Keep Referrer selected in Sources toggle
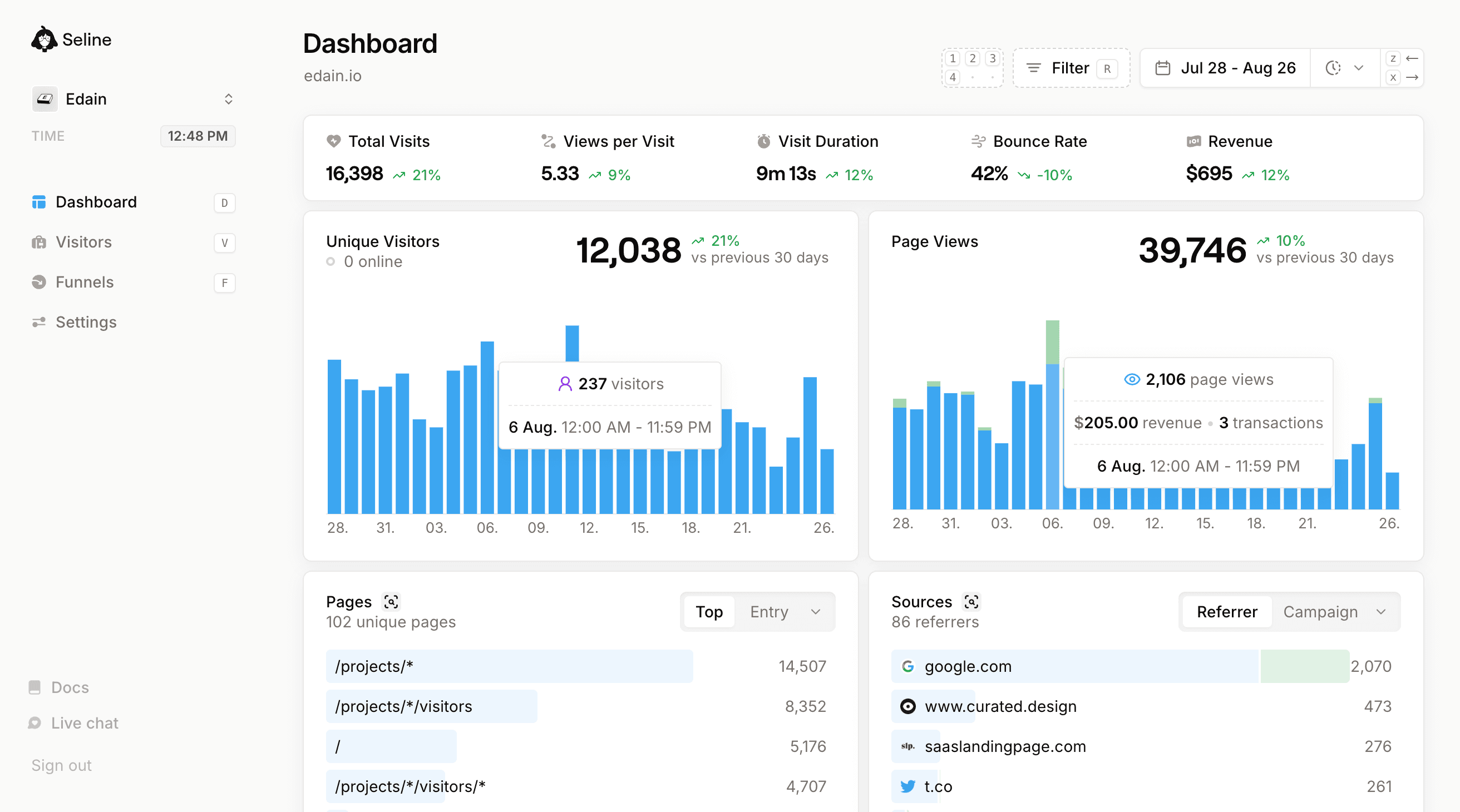The height and width of the screenshot is (812, 1460). (1226, 612)
